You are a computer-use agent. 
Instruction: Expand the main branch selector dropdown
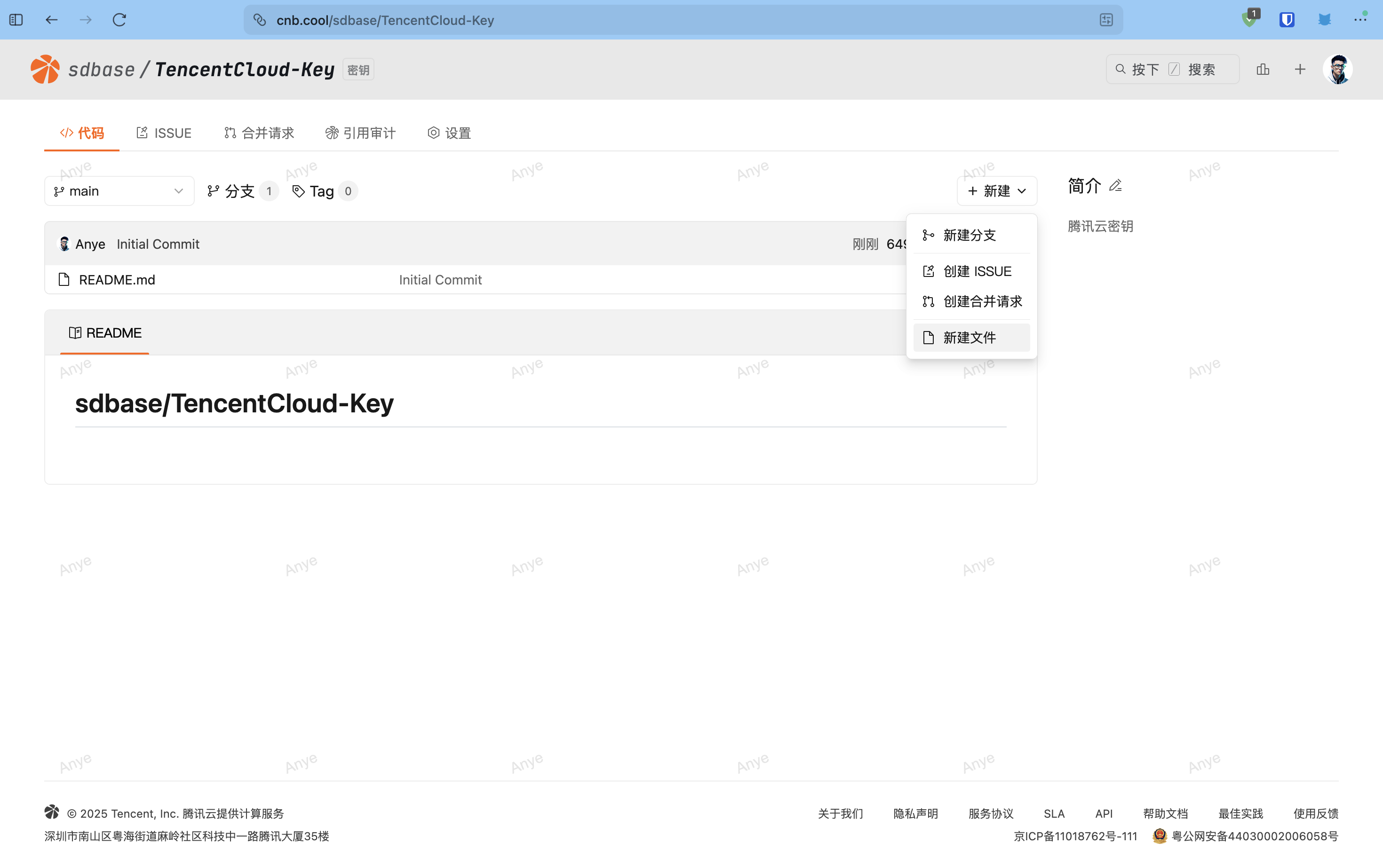tap(119, 191)
